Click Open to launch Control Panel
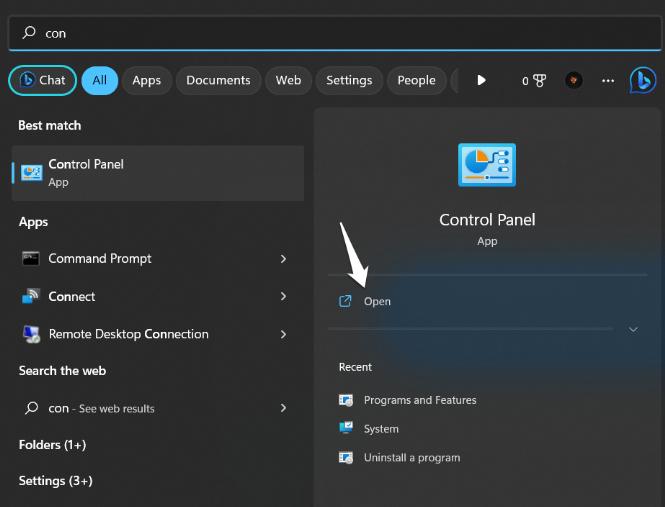This screenshot has width=665, height=507. pos(377,301)
